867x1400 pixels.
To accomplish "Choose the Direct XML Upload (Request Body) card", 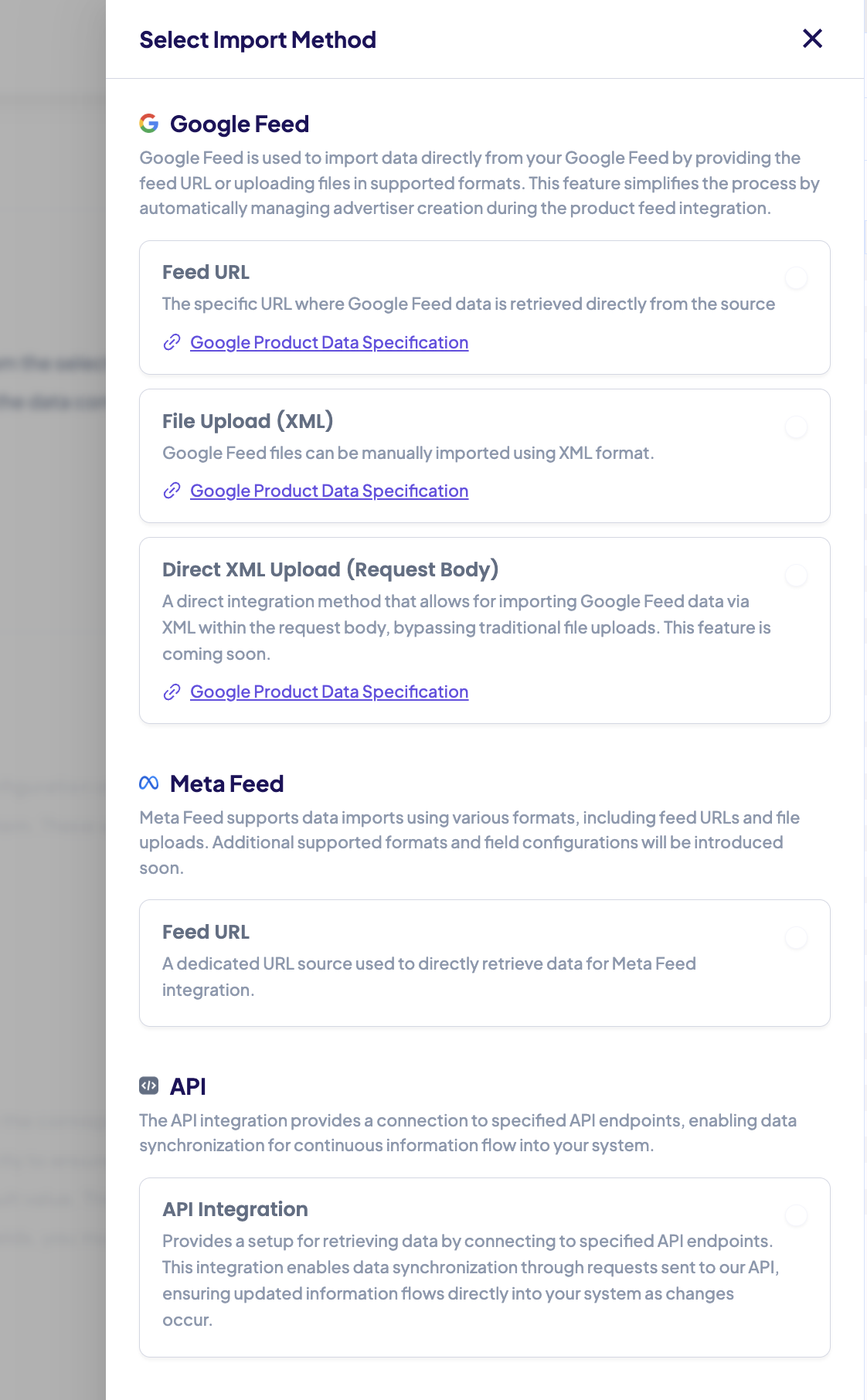I will [x=484, y=630].
